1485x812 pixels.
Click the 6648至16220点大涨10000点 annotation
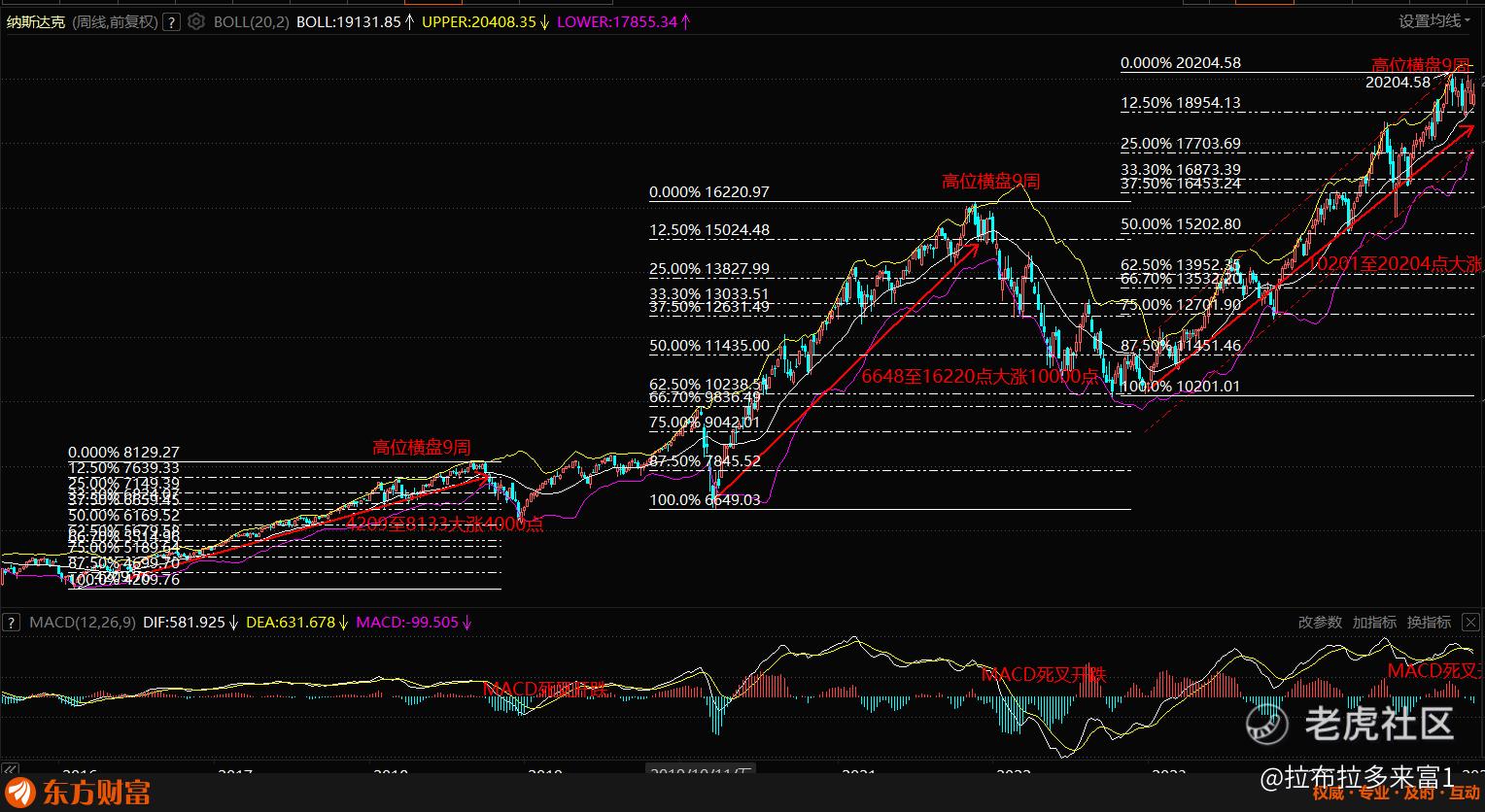(980, 377)
